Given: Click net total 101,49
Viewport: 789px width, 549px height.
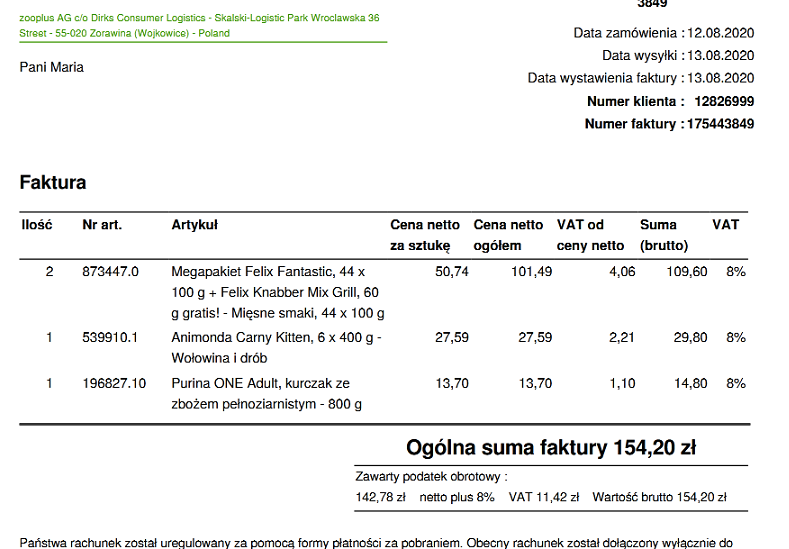Looking at the screenshot, I should [531, 272].
